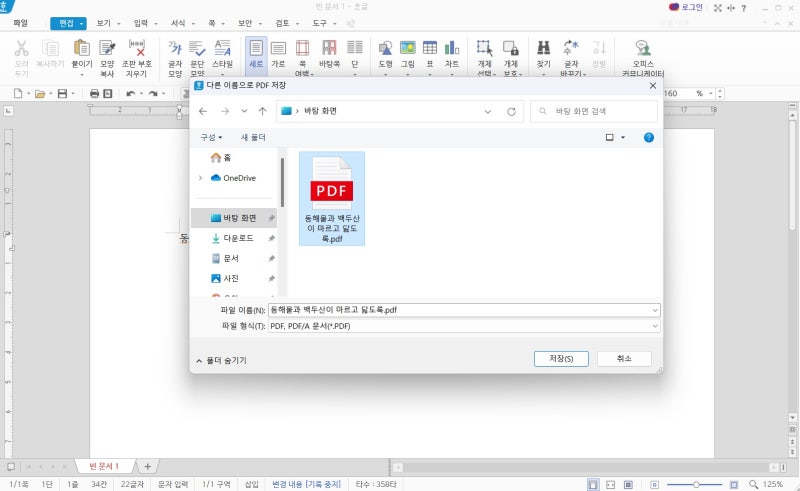
Task: Click the undo arrow in quick toolbar
Action: (131, 93)
